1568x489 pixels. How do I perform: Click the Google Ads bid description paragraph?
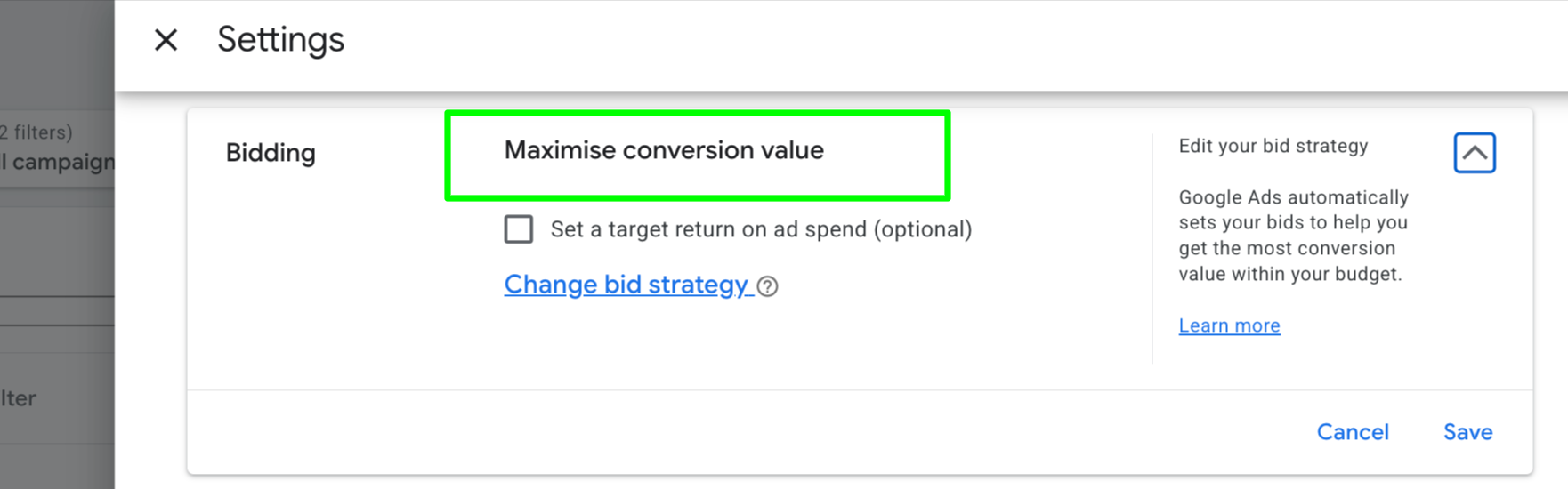1292,236
